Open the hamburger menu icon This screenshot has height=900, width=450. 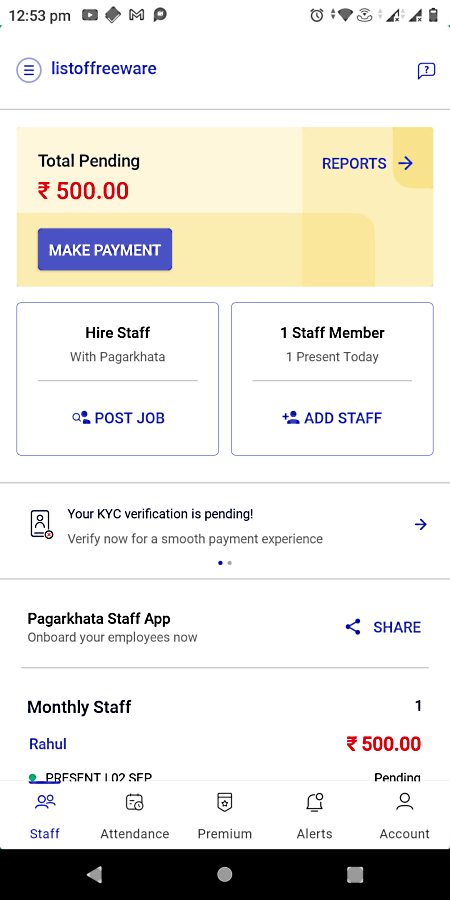point(29,70)
